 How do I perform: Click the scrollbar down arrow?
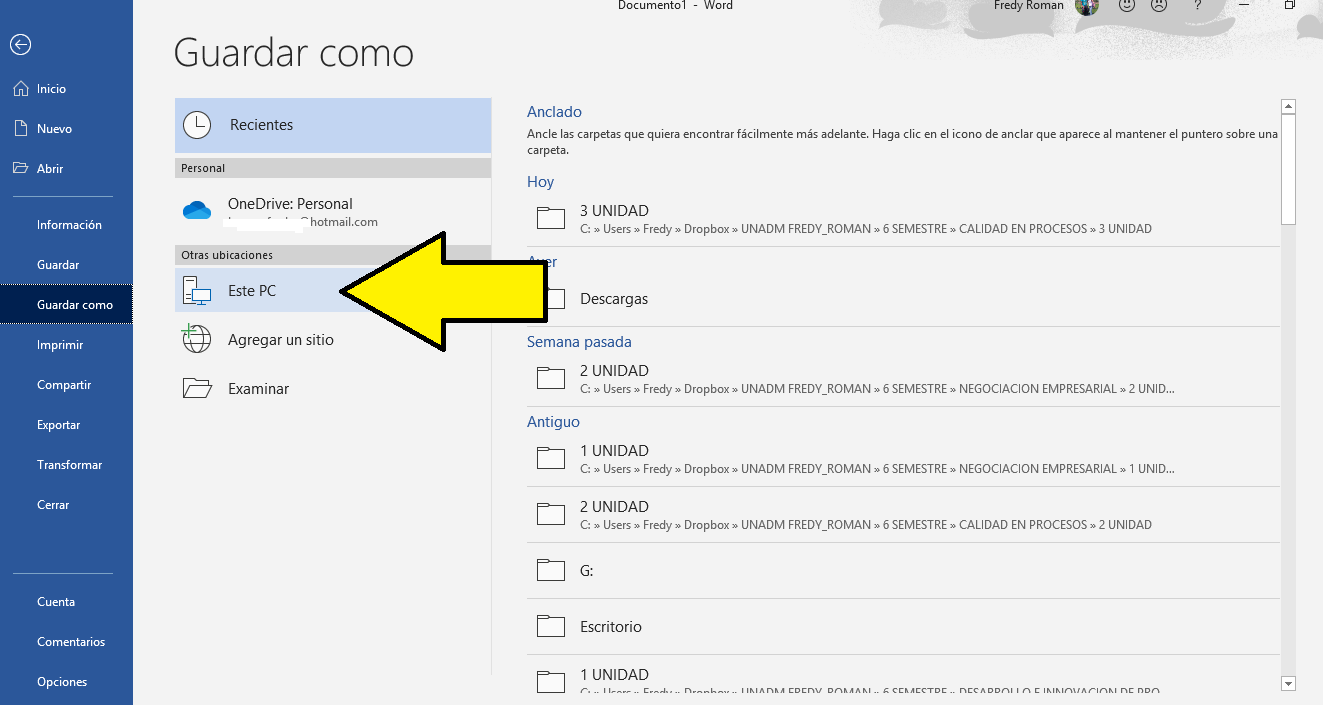click(1288, 683)
